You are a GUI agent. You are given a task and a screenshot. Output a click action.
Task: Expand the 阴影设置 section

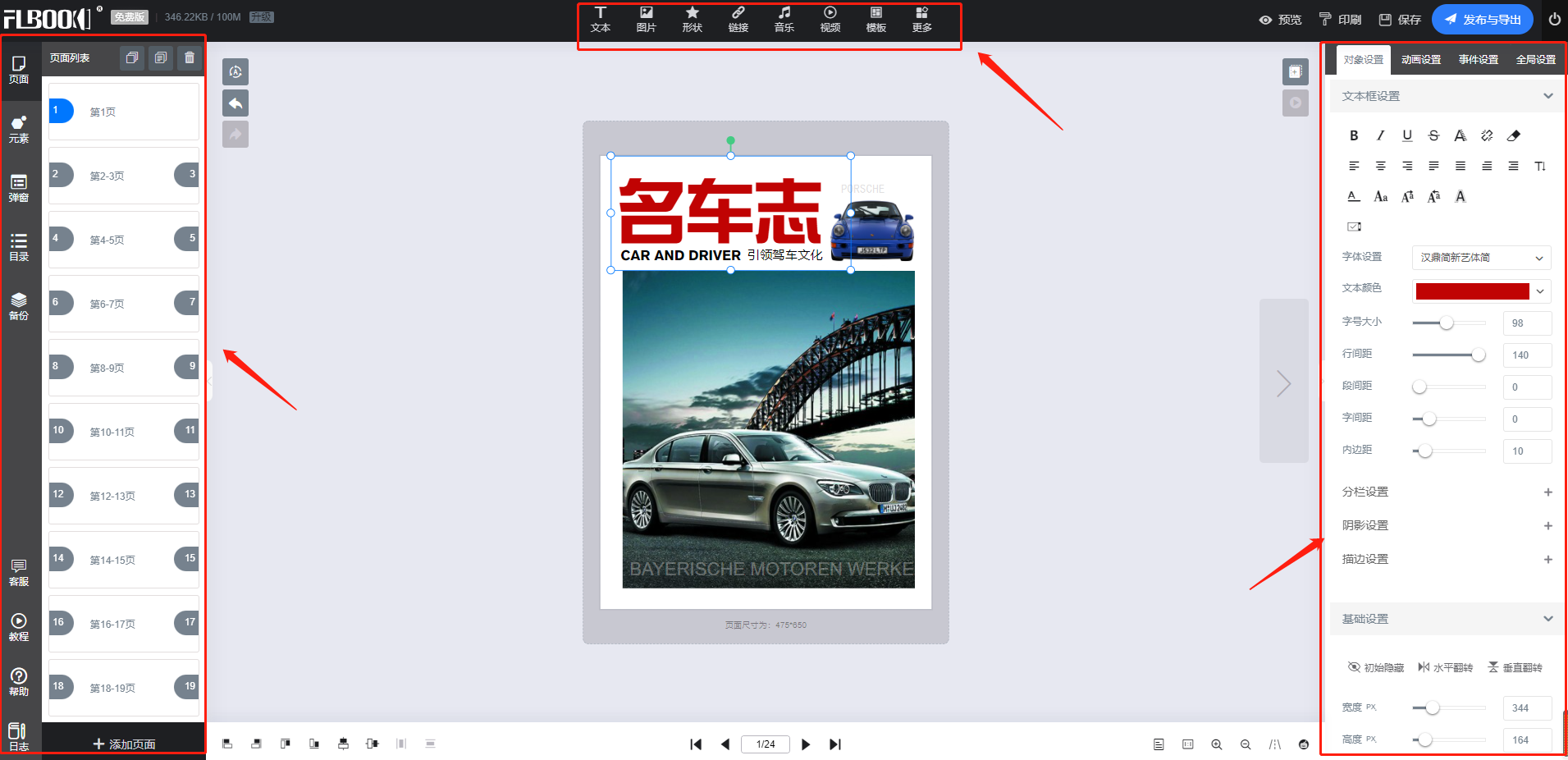click(1547, 526)
